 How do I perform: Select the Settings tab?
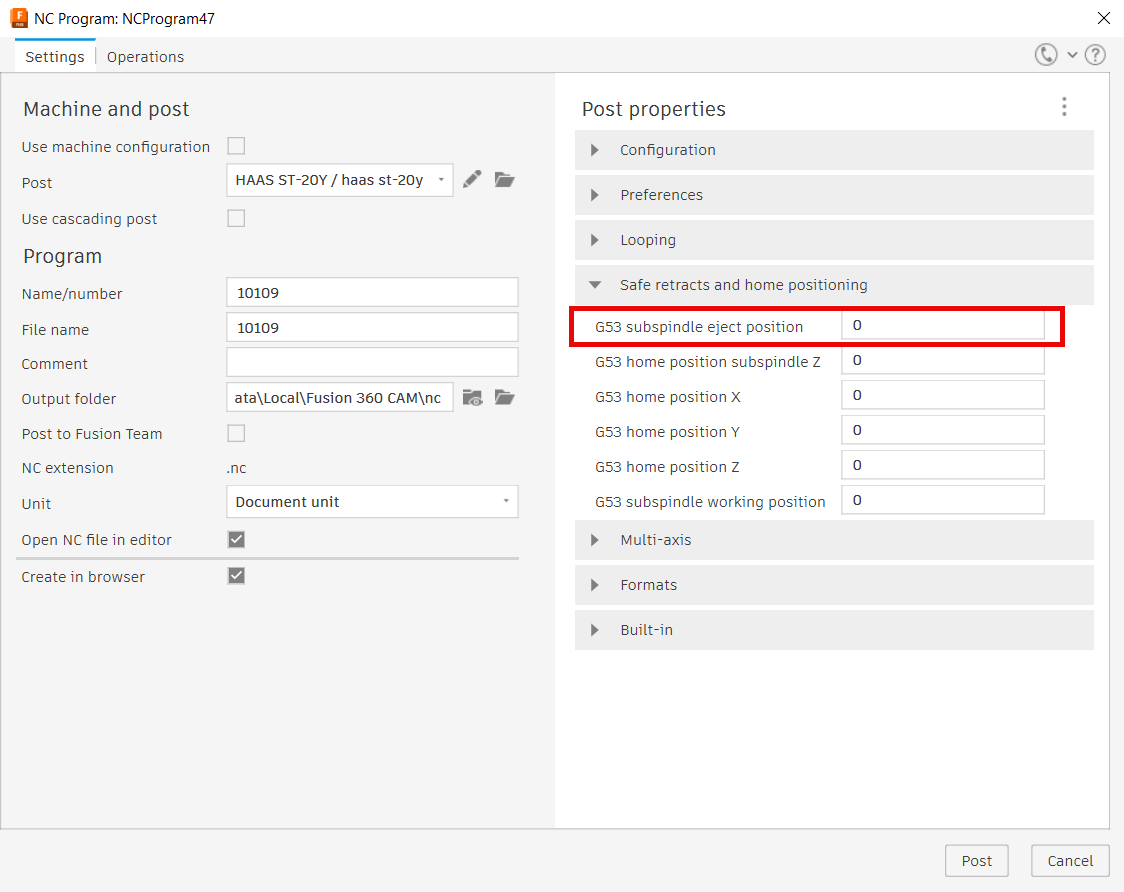pos(55,57)
